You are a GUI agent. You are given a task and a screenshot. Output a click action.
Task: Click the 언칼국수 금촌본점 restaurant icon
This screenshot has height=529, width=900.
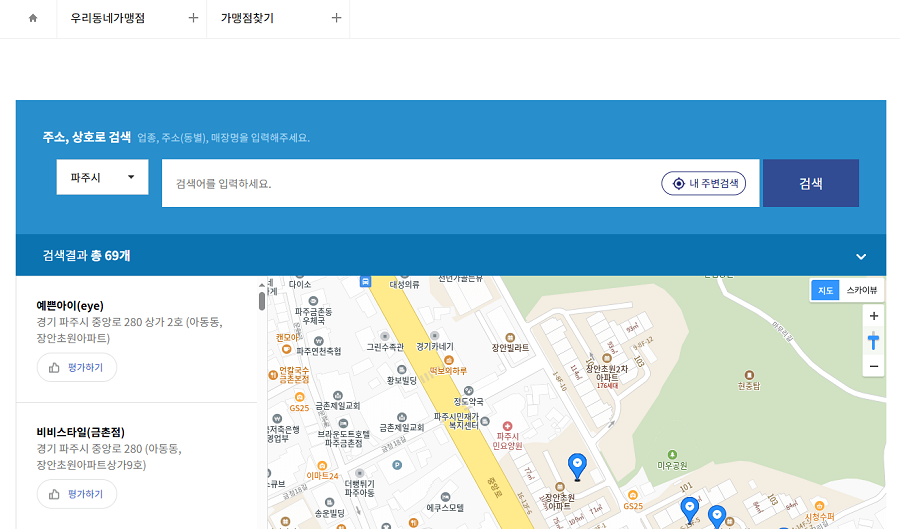click(x=273, y=376)
